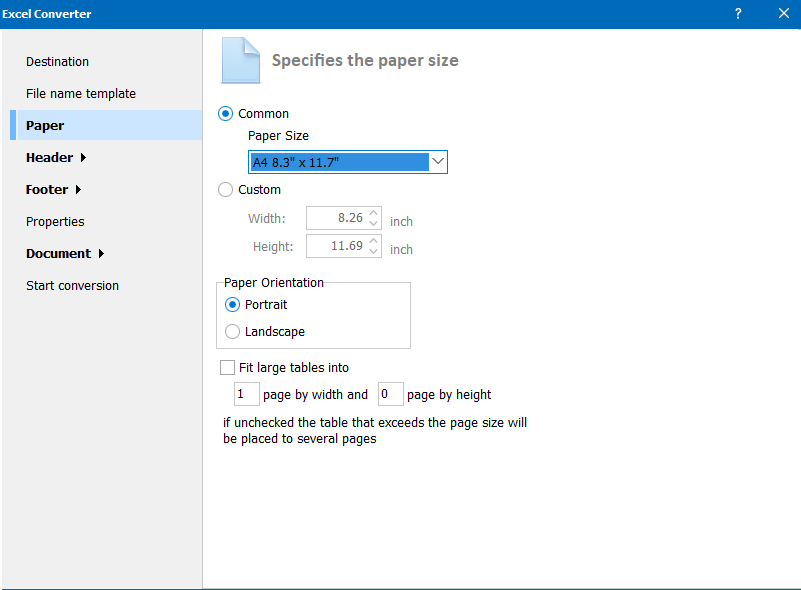Enable the Fit large tables into option
Image resolution: width=801 pixels, height=590 pixels.
[227, 367]
